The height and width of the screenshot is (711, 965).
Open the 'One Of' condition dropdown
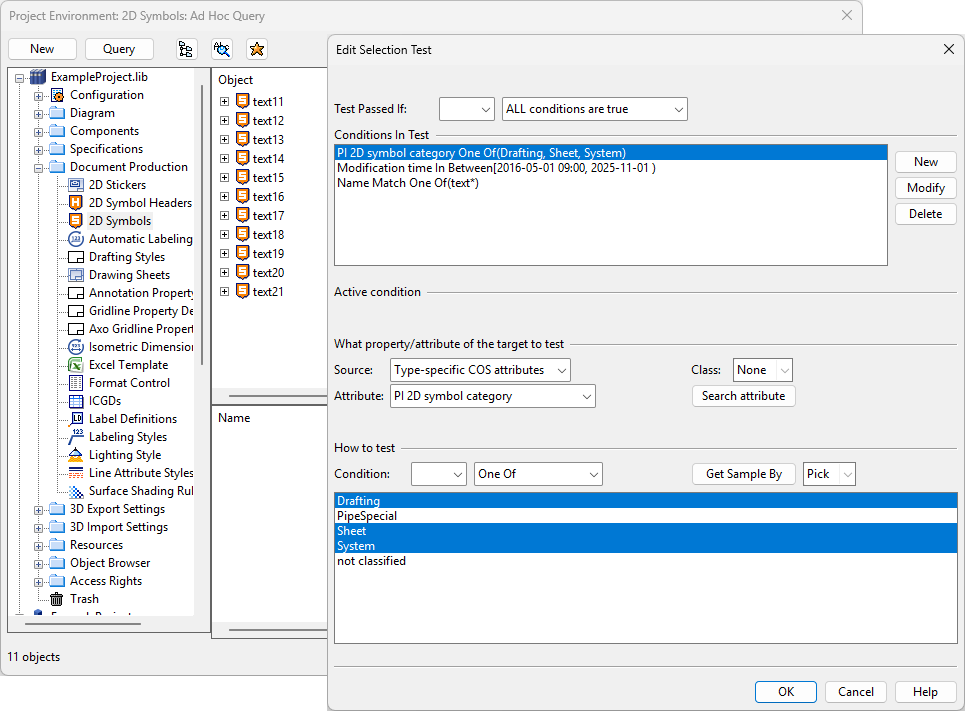pos(538,474)
